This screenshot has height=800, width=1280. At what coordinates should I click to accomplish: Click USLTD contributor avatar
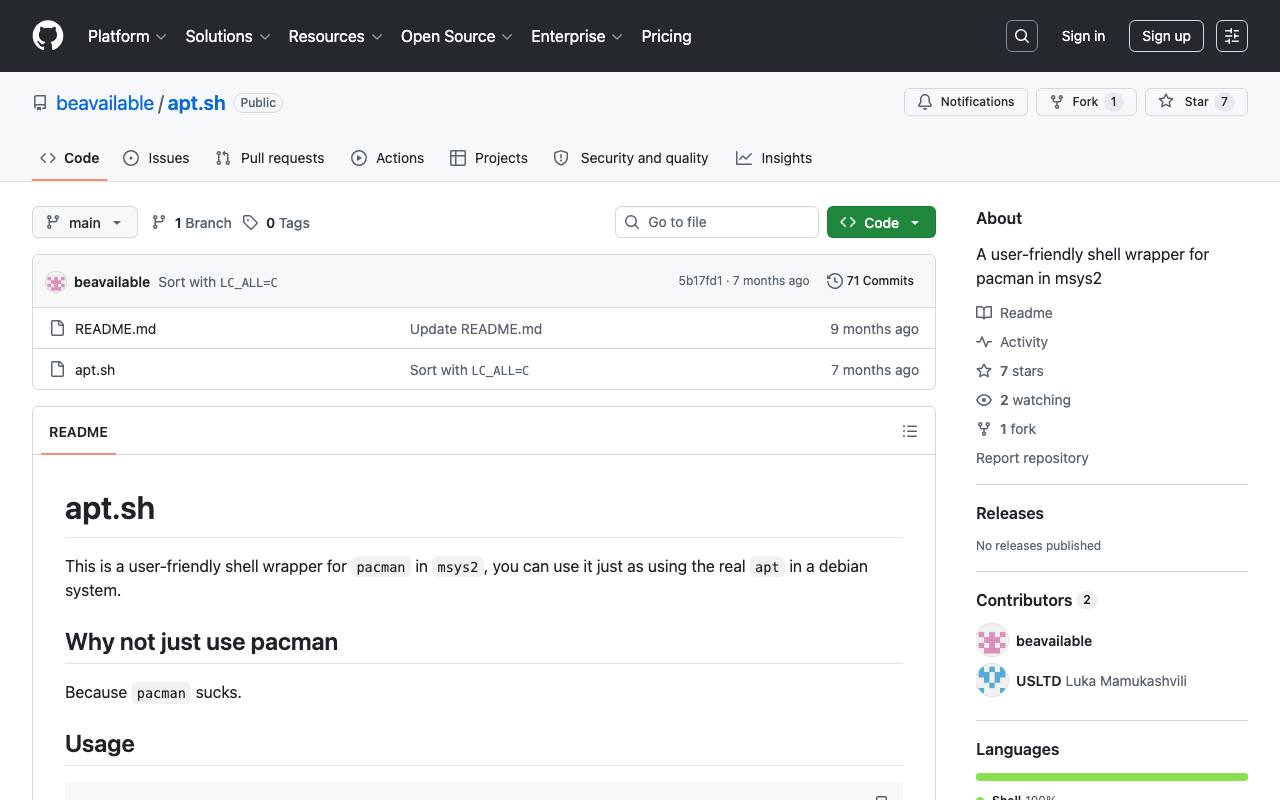click(992, 680)
